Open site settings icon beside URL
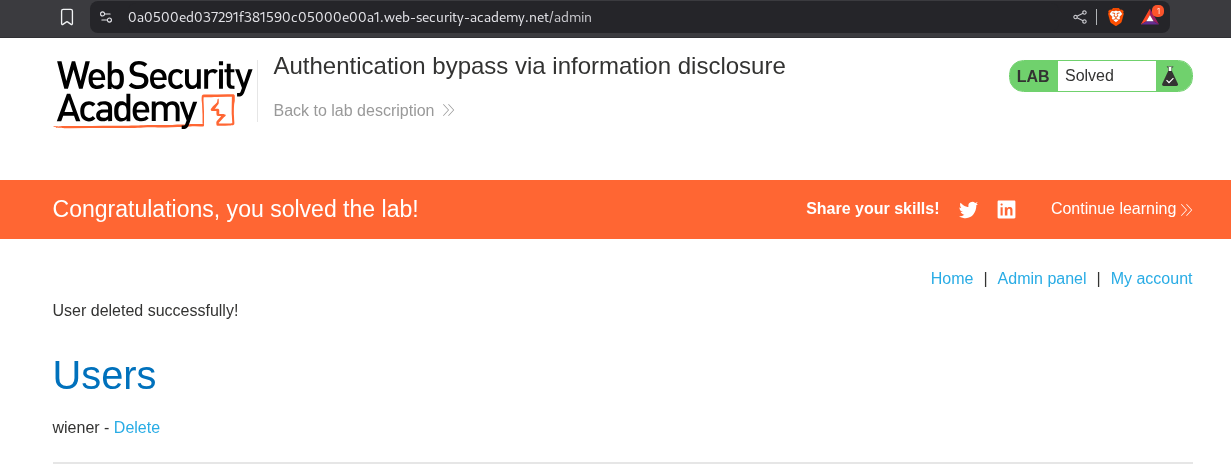The image size is (1231, 468). pos(106,17)
